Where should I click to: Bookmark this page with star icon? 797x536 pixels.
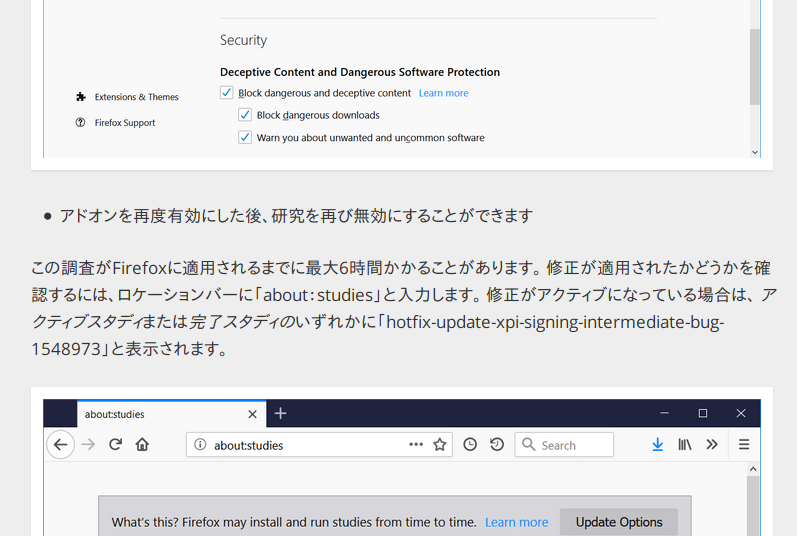tap(440, 445)
